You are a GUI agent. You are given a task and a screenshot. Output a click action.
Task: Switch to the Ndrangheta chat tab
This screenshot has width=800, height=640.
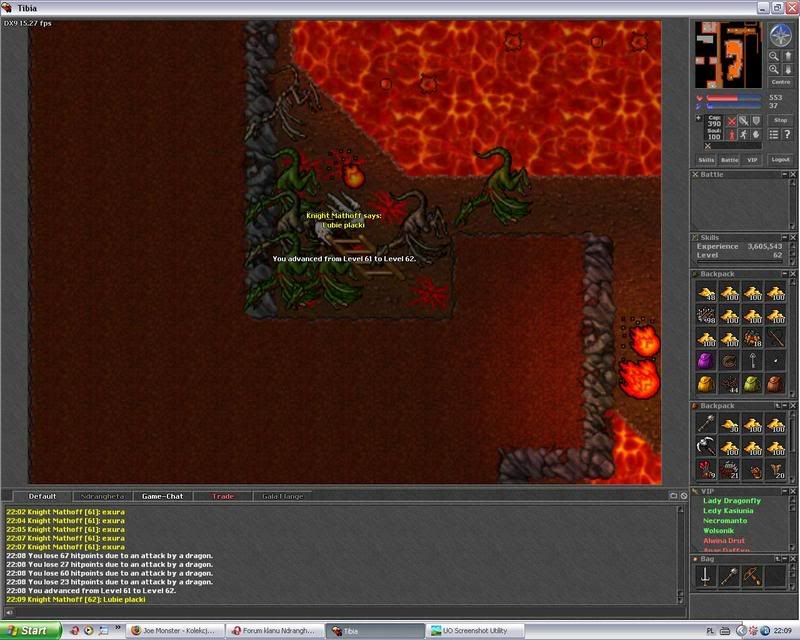103,496
